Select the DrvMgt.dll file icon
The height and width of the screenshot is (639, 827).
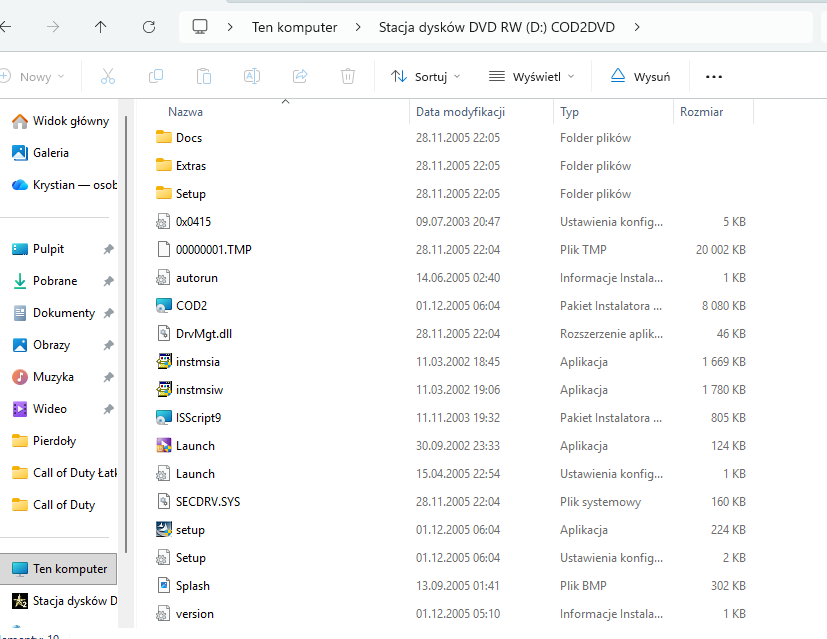164,333
